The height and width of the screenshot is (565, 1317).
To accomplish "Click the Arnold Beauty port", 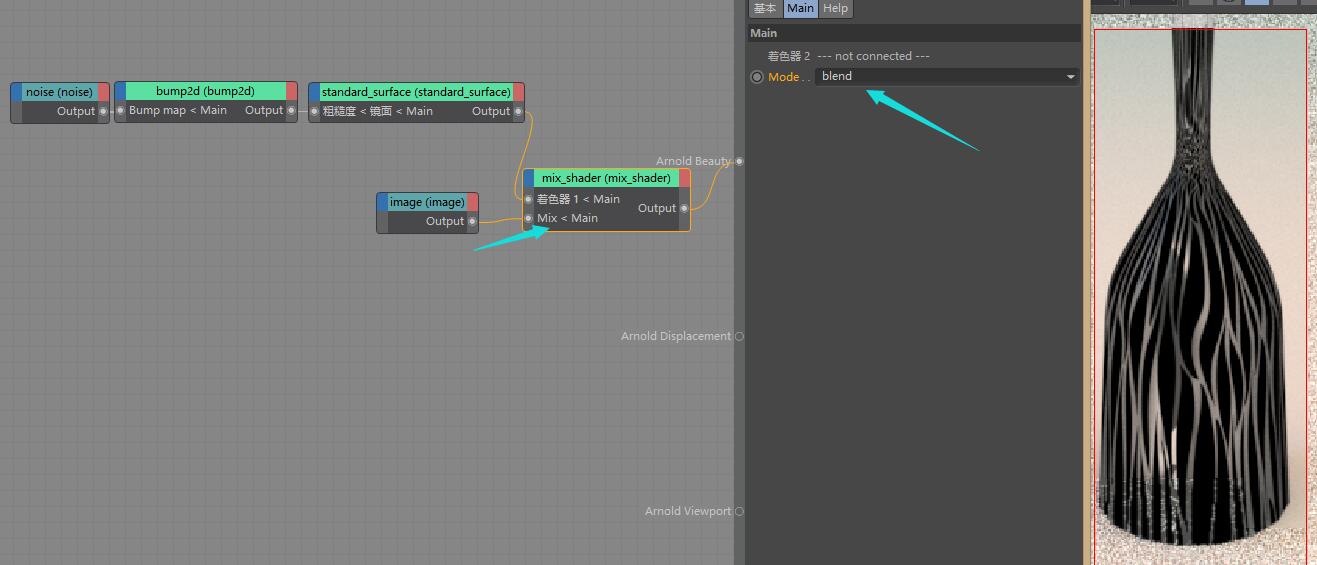I will coord(739,161).
